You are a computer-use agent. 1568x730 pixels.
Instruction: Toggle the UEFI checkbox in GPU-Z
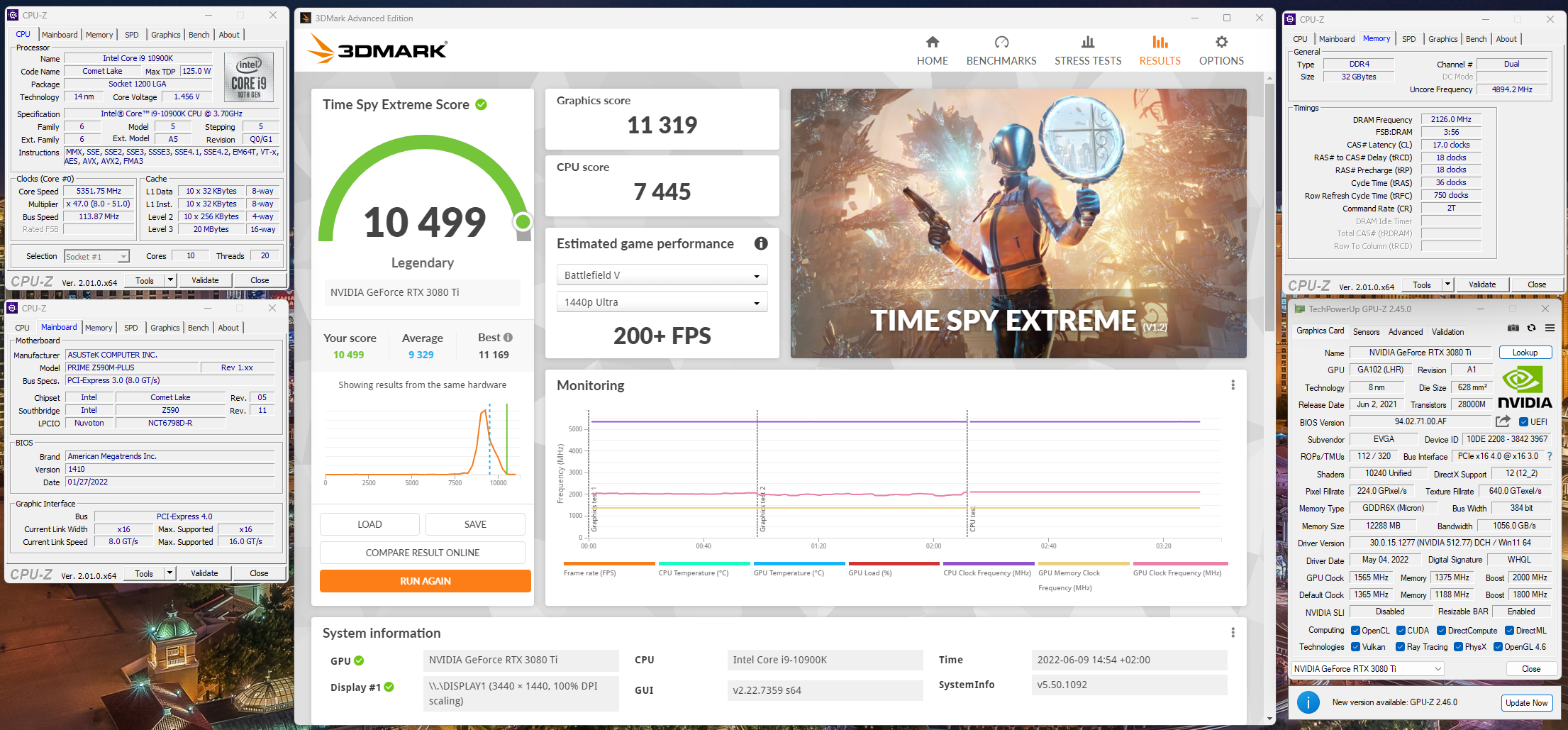1523,422
